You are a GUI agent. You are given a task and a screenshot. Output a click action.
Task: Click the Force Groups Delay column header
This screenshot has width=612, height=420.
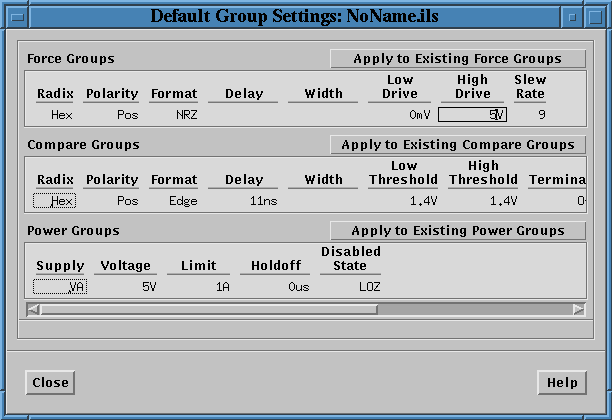(244, 94)
